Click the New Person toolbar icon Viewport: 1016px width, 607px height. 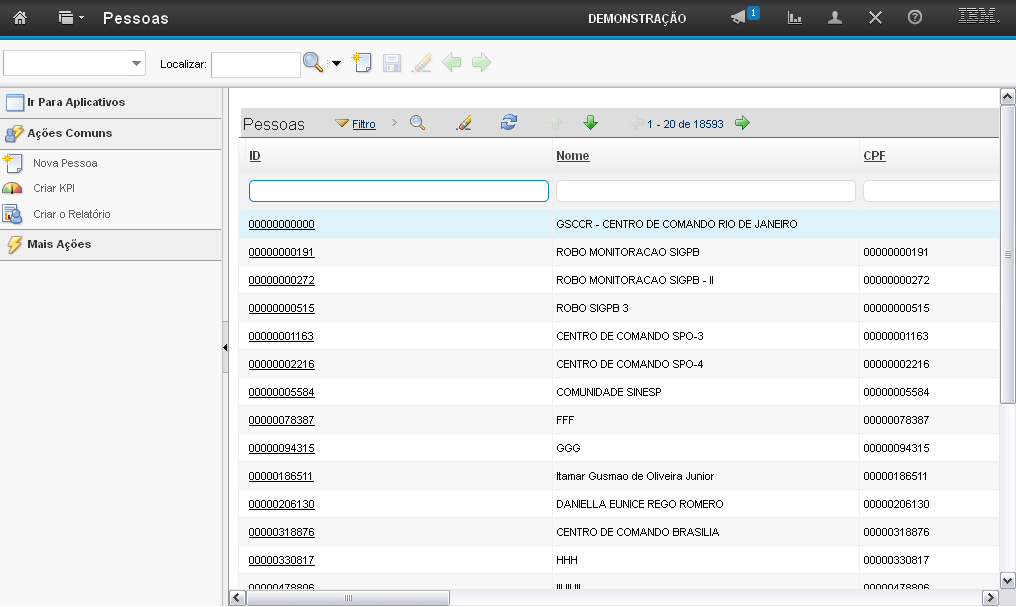point(361,63)
